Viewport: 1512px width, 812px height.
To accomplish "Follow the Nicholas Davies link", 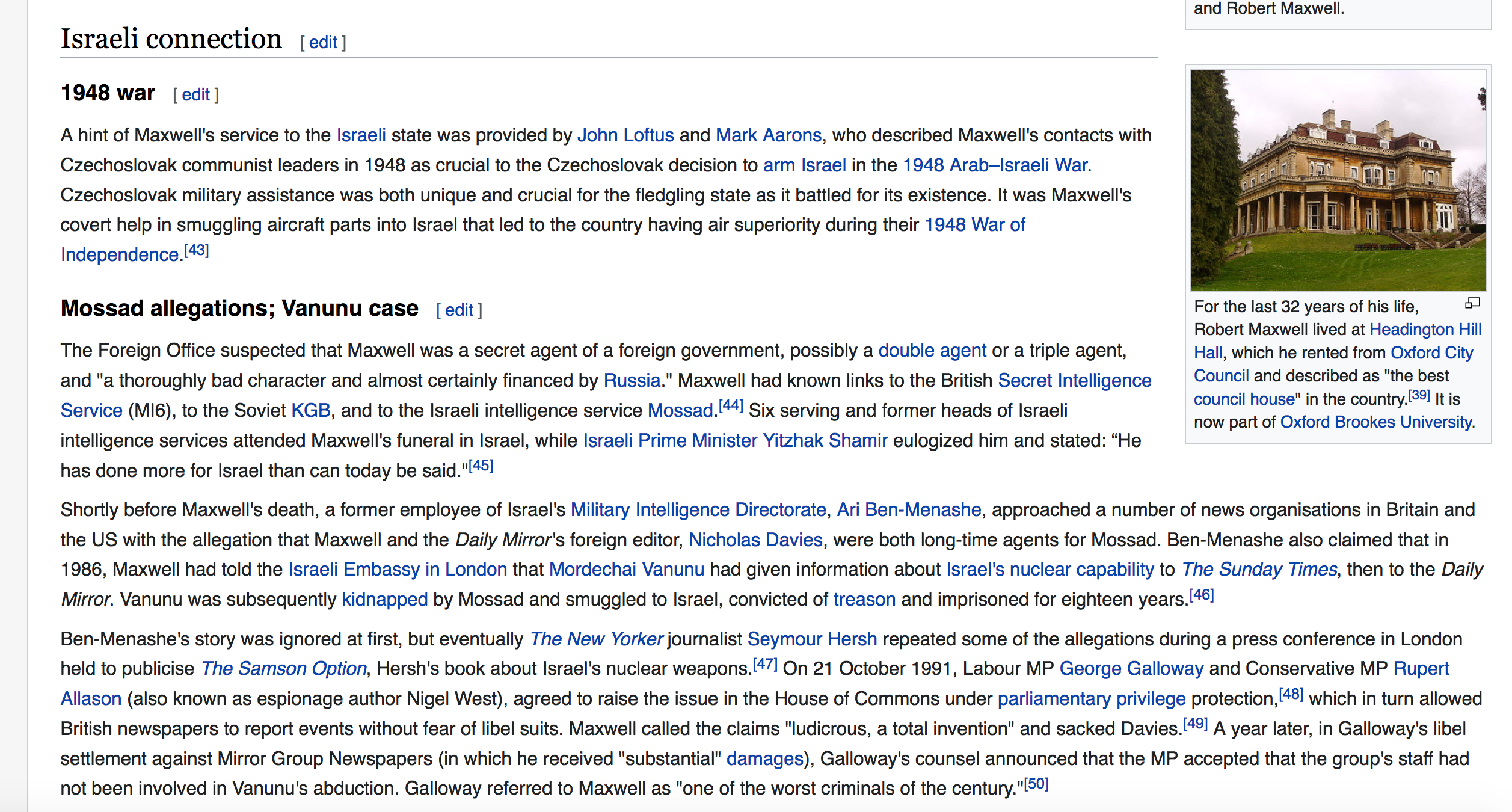I will 755,540.
